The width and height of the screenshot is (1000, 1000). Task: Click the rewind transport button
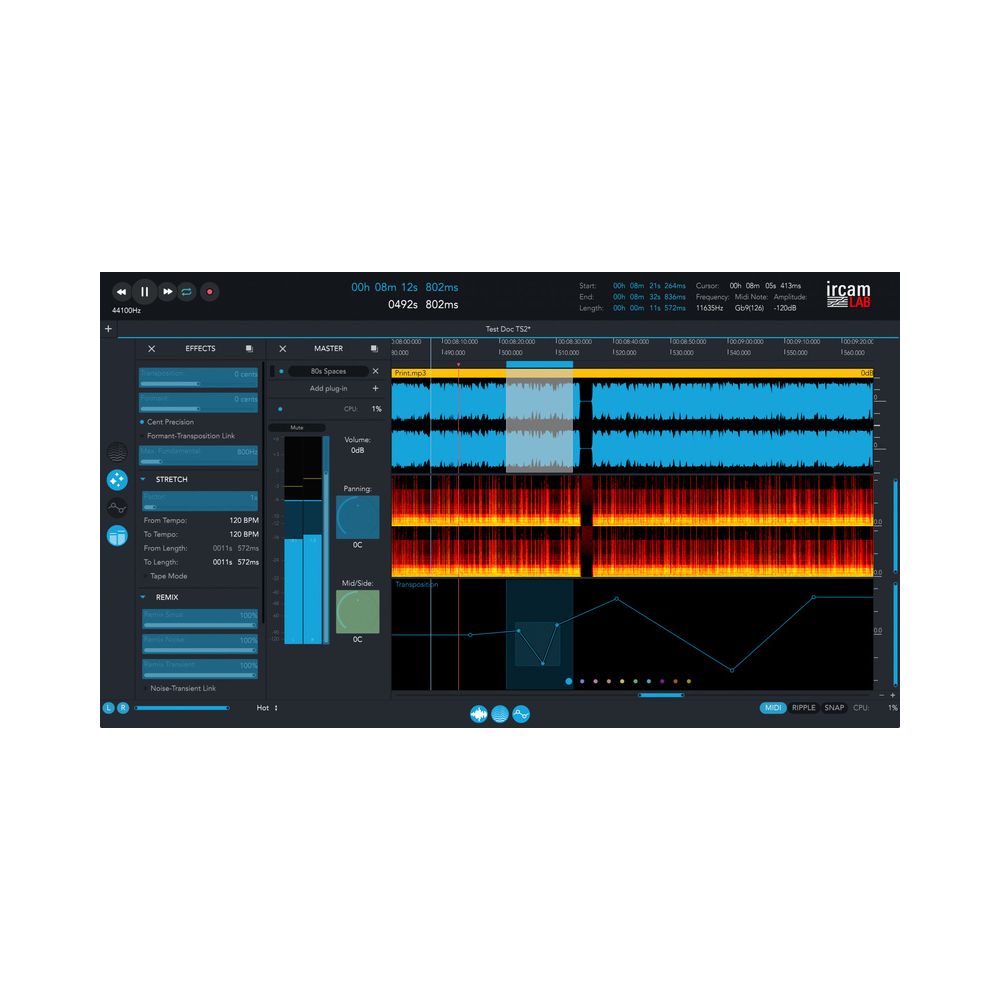pos(121,292)
